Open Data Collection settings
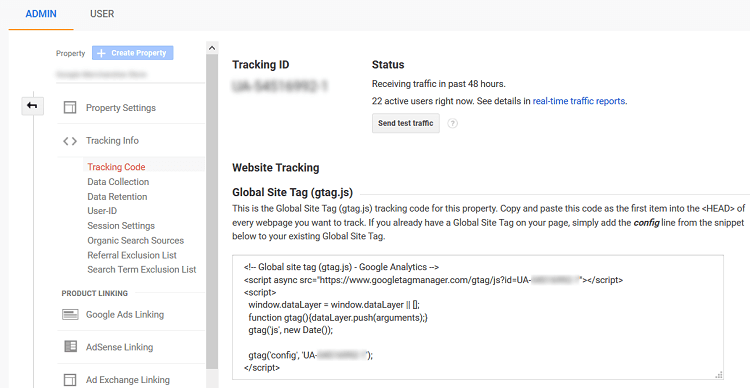The height and width of the screenshot is (388, 750). [x=118, y=182]
